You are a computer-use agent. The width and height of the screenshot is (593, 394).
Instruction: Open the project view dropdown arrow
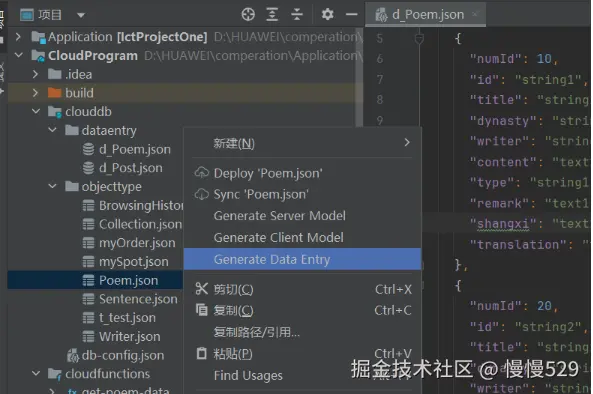pos(81,15)
